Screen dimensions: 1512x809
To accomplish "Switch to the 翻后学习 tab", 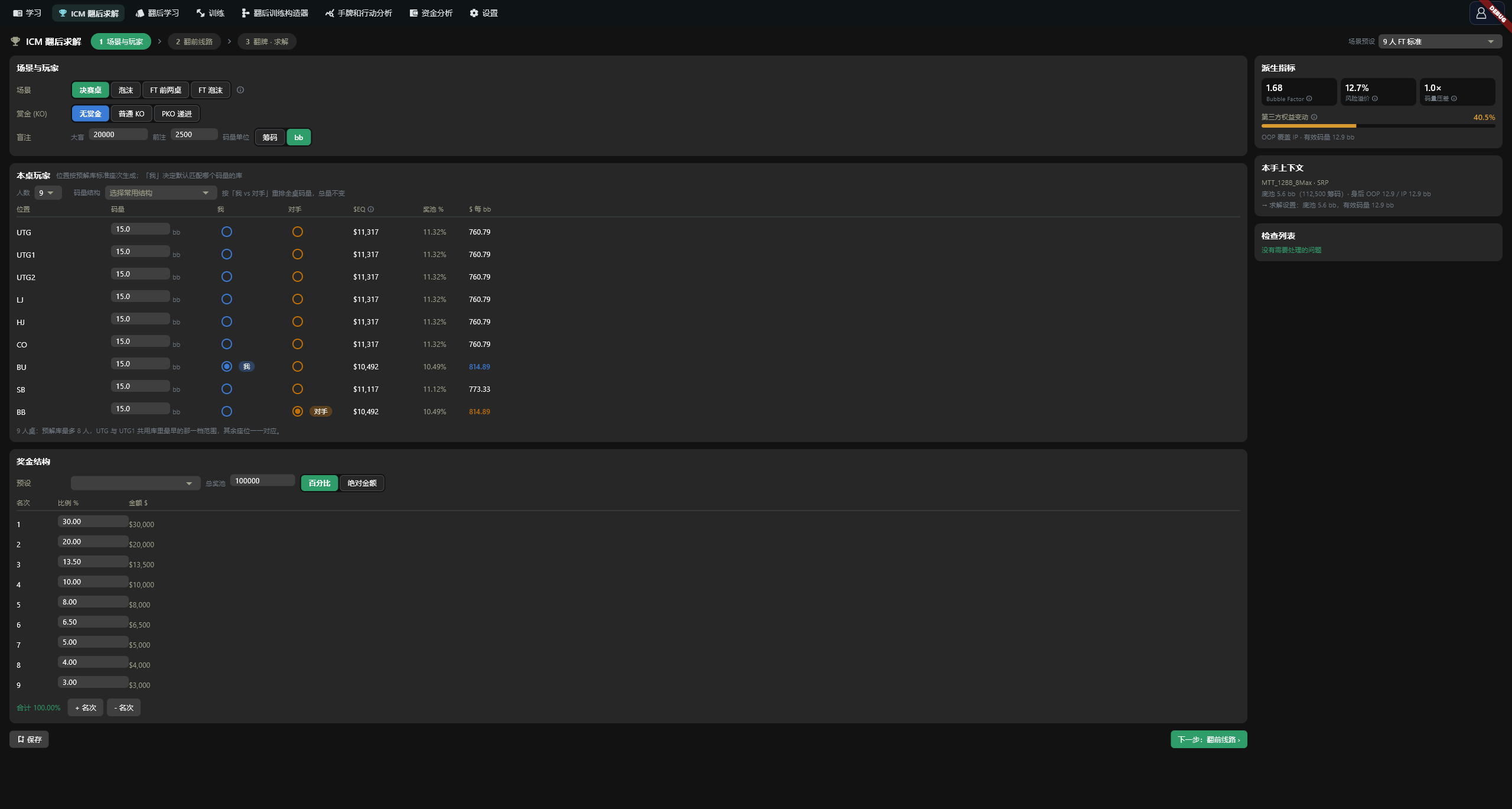I will 157,13.
